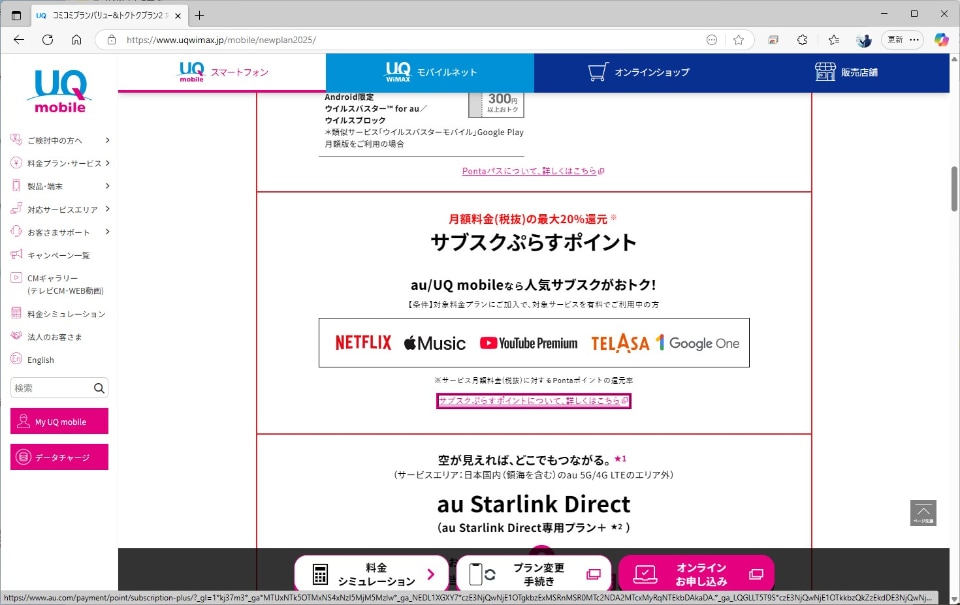Image resolution: width=960 pixels, height=605 pixels.
Task: Open Copilot icon in toolbar
Action: pos(941,40)
